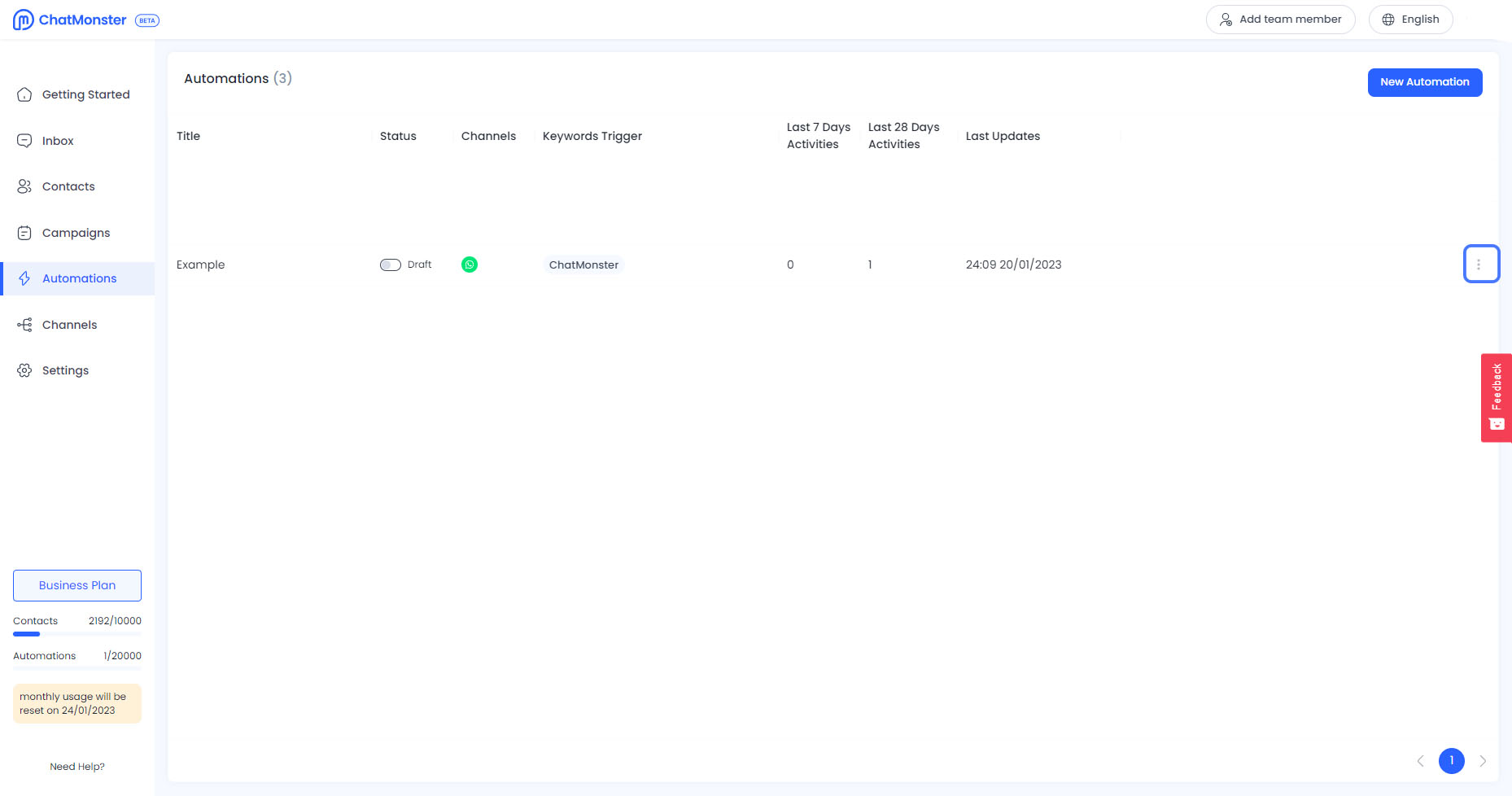The image size is (1512, 796).
Task: Navigate to Campaigns in the sidebar
Action: (x=76, y=233)
